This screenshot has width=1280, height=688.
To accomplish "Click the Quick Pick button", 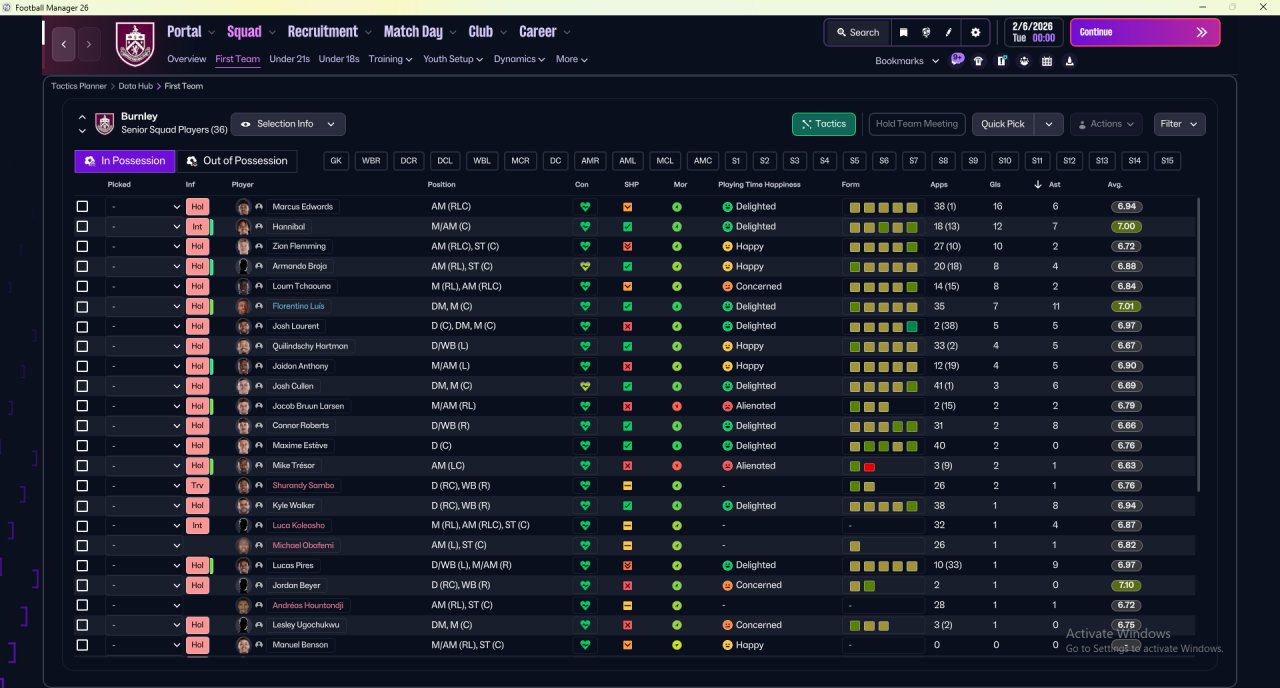I will pos(1003,124).
